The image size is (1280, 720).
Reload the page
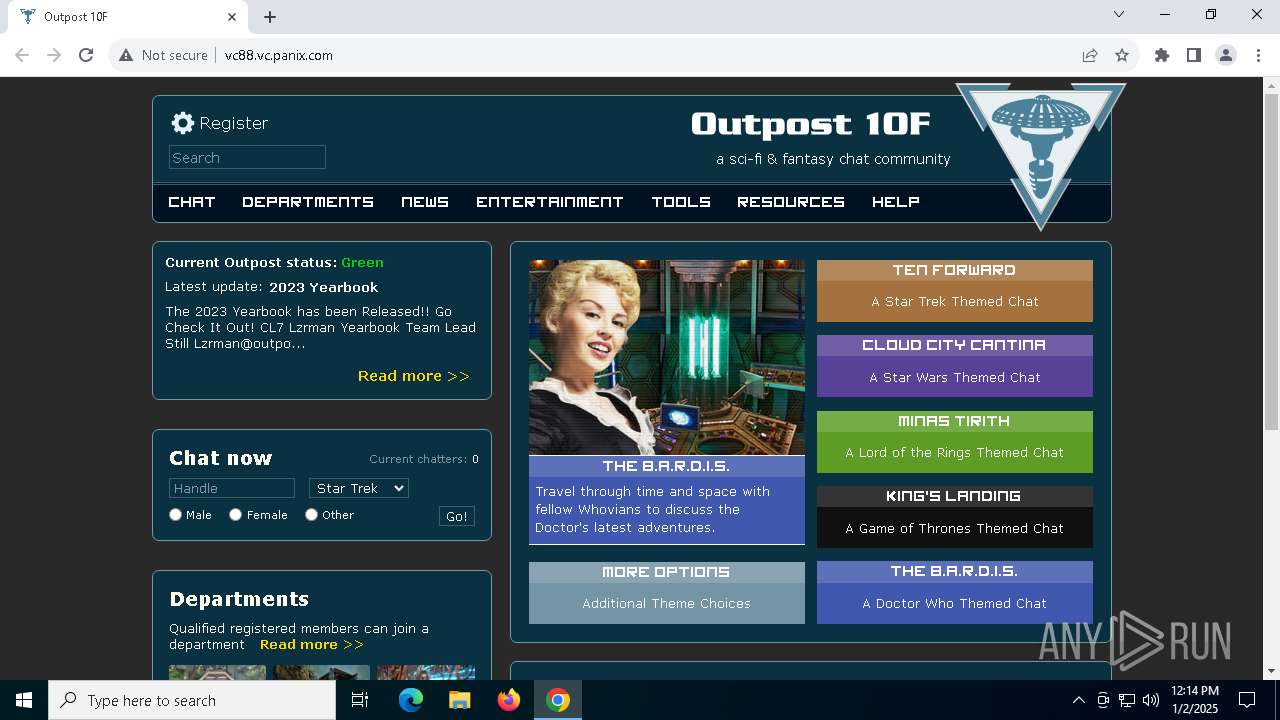[x=86, y=55]
